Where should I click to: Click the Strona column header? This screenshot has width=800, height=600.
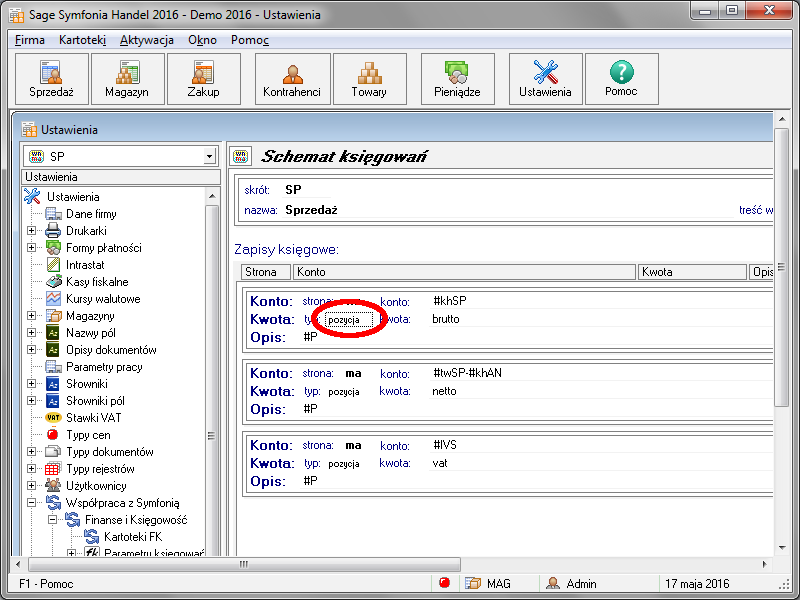click(x=266, y=272)
